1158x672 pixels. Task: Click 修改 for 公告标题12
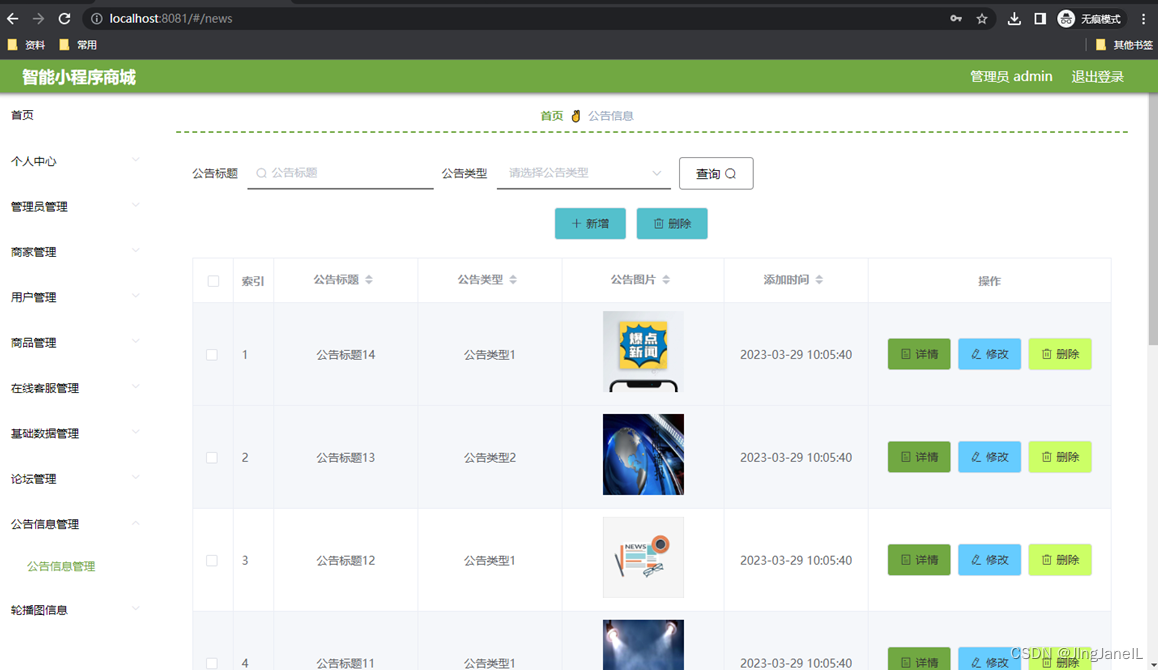pos(990,560)
